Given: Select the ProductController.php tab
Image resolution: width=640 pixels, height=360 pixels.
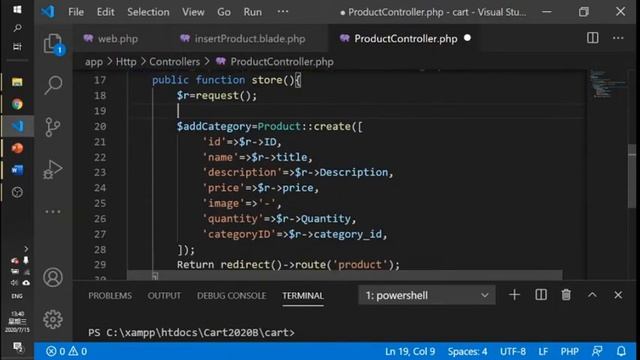Looking at the screenshot, I should [405, 39].
